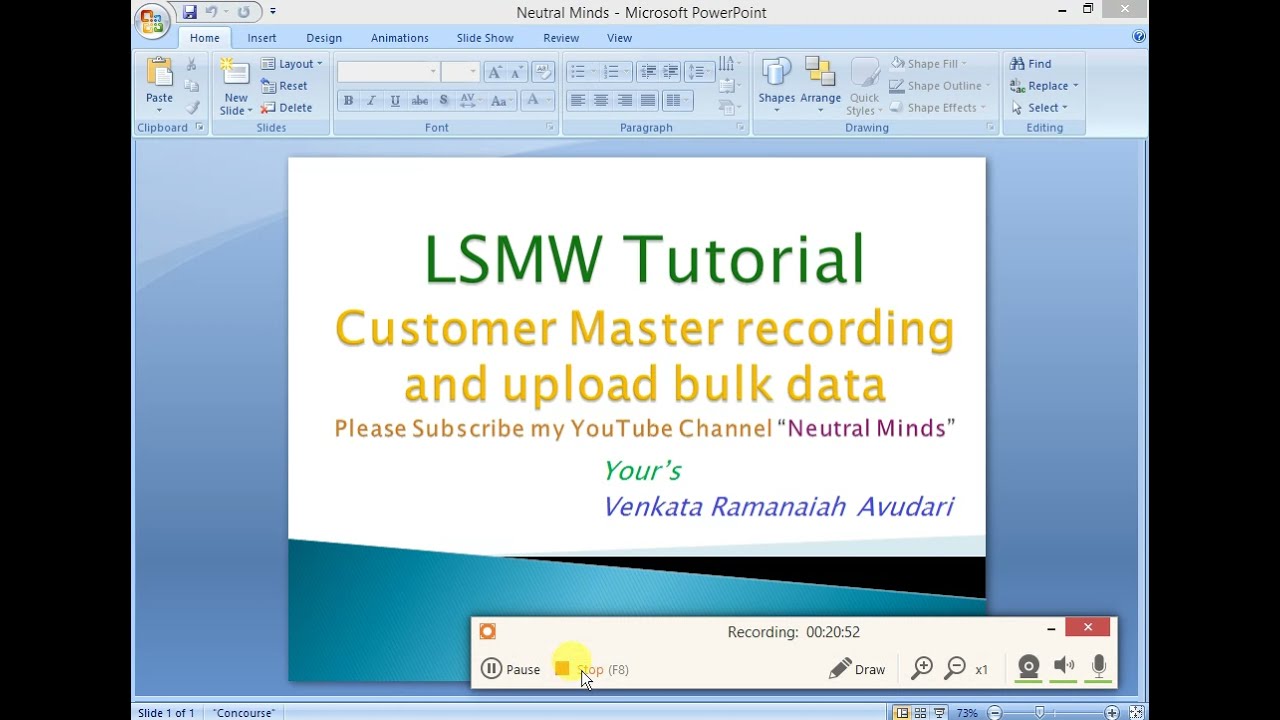Image resolution: width=1280 pixels, height=720 pixels.
Task: Justify the paragraph text
Action: point(648,100)
